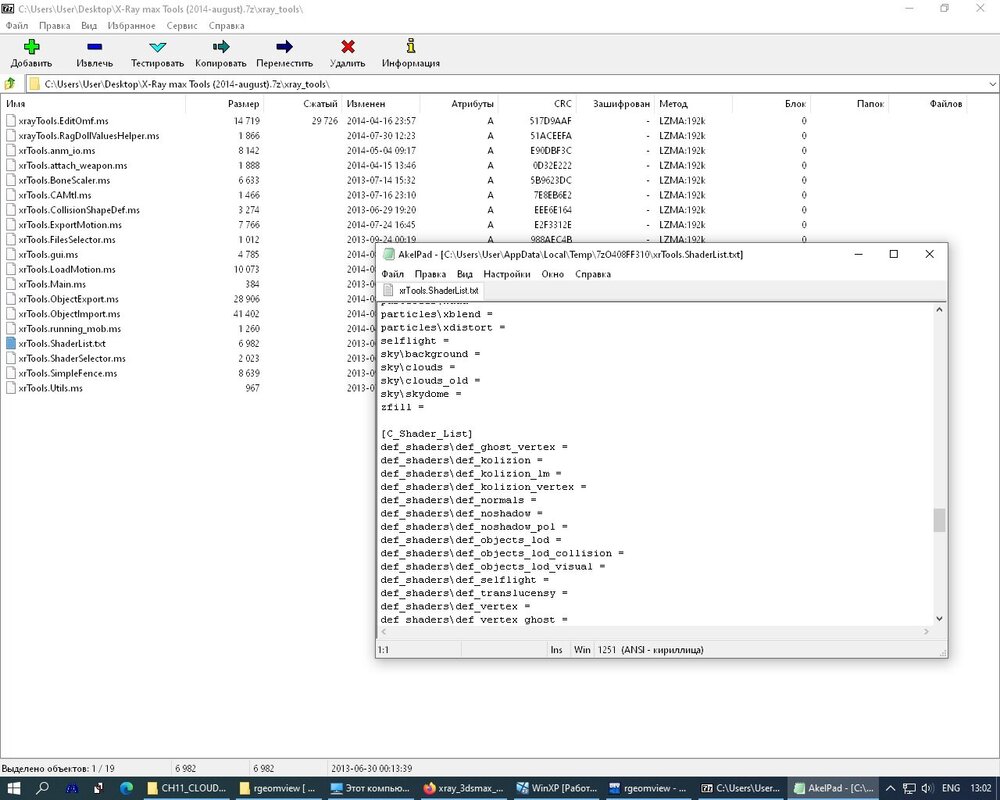The height and width of the screenshot is (800, 1000).
Task: Select xrayTools.EditOmf.ms file entry
Action: click(x=63, y=120)
